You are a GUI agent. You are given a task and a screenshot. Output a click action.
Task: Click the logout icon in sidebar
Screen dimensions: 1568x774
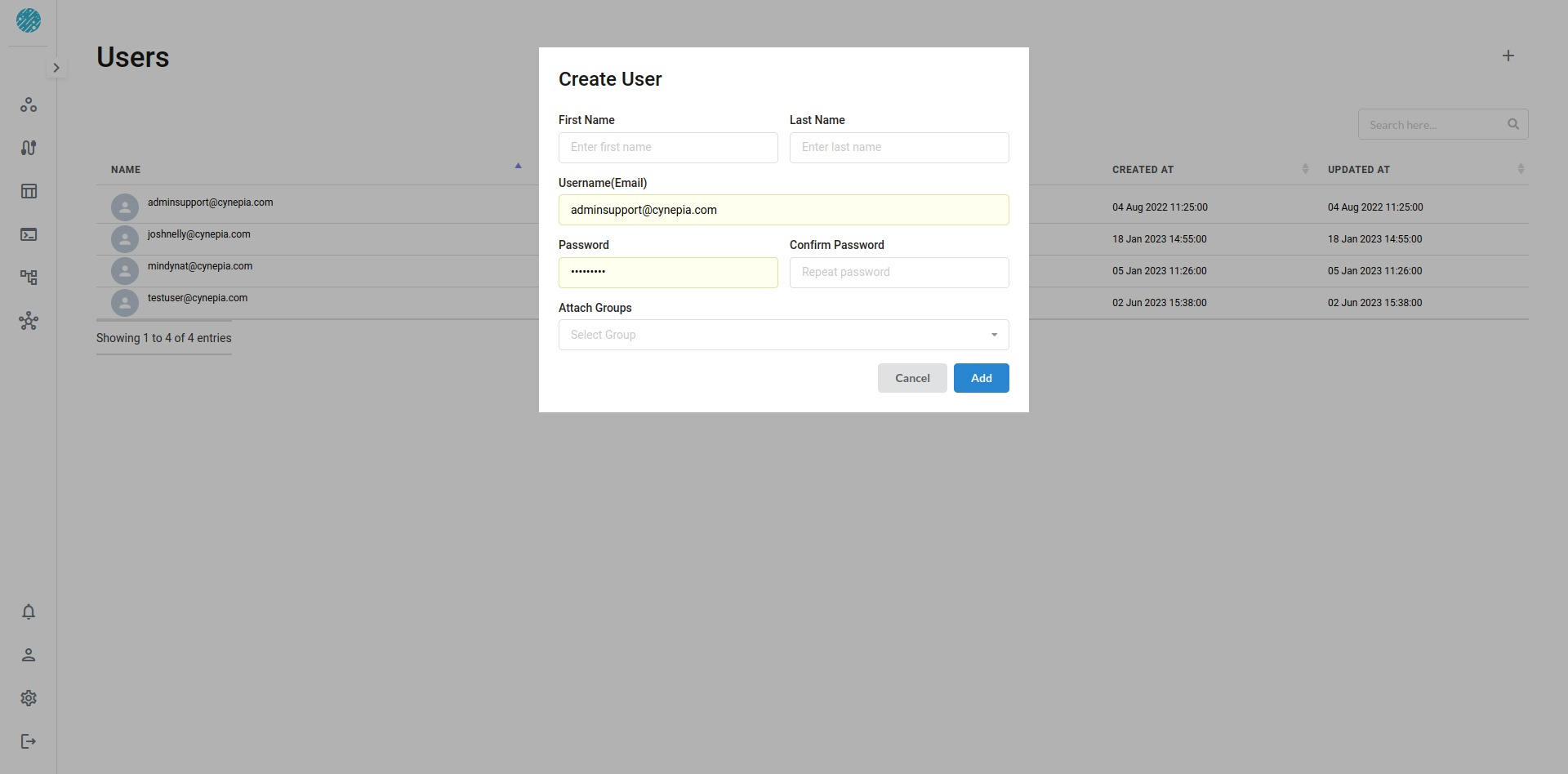click(29, 741)
